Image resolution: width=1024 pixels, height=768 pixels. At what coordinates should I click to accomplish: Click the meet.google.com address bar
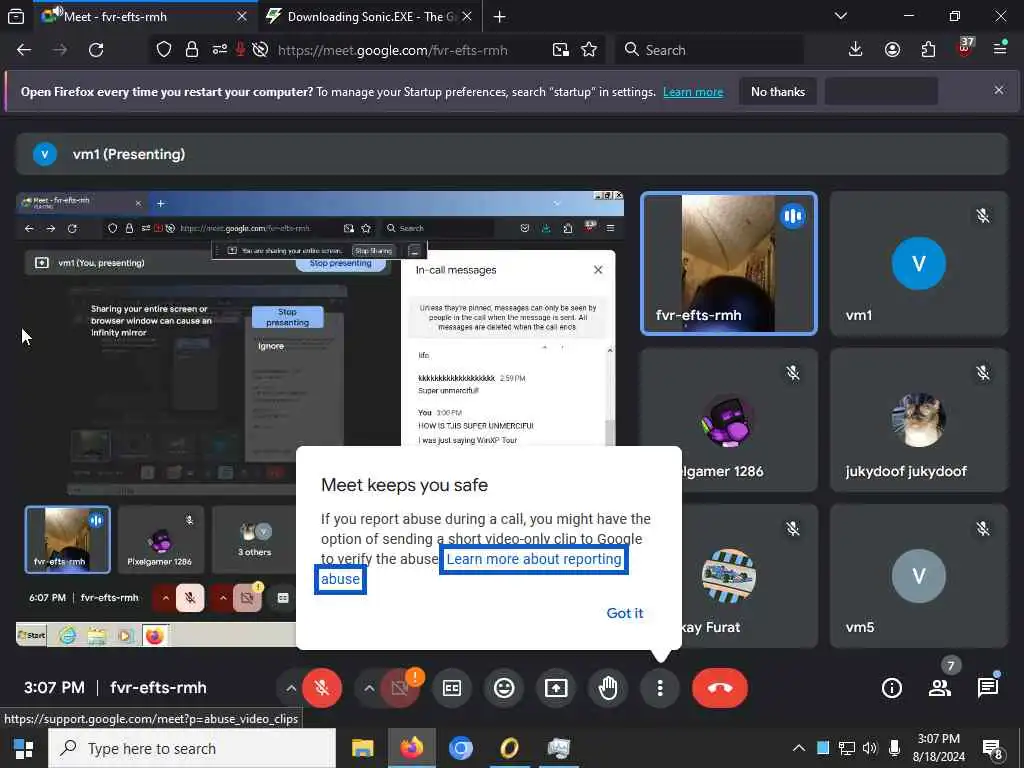tap(392, 50)
